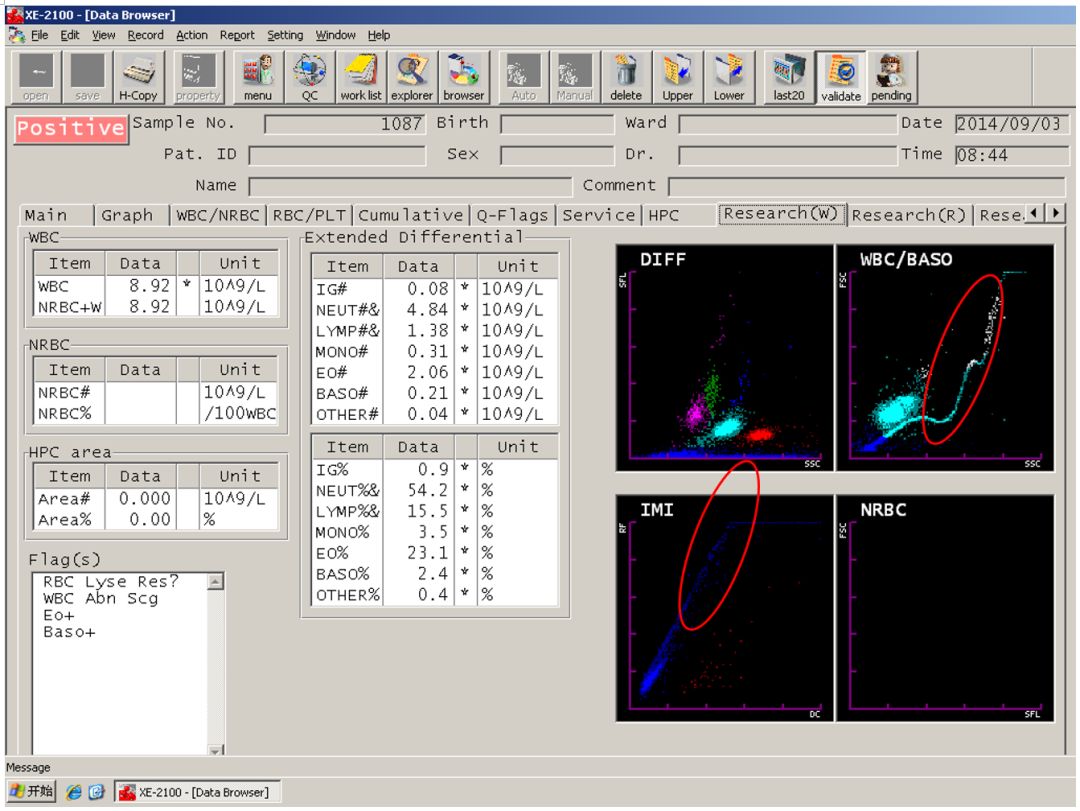Click the Date field showing 2014/09/03
The width and height of the screenshot is (1080, 811).
(1012, 124)
